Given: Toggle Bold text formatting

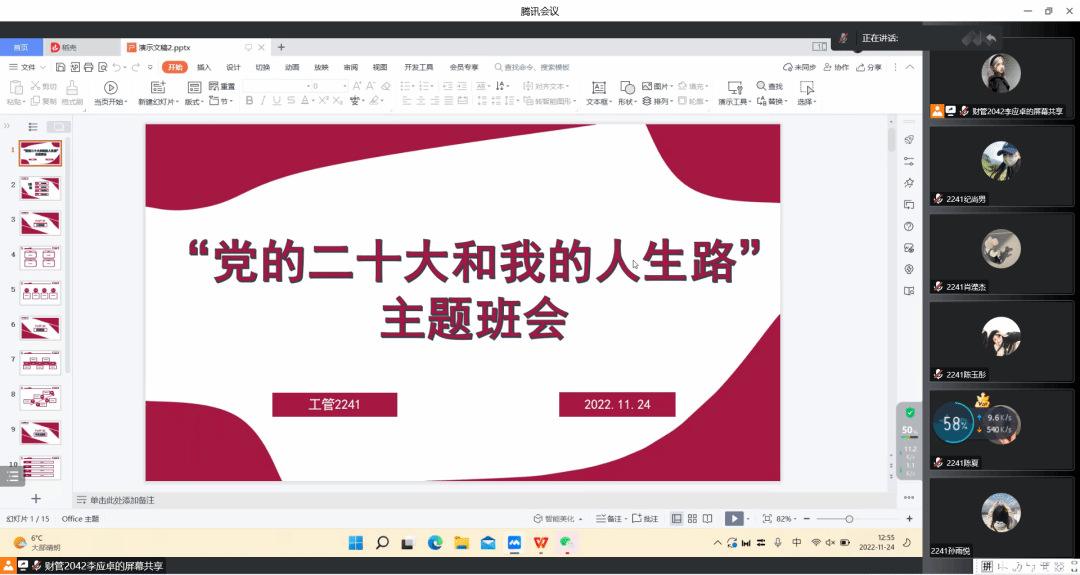Looking at the screenshot, I should pyautogui.click(x=249, y=101).
